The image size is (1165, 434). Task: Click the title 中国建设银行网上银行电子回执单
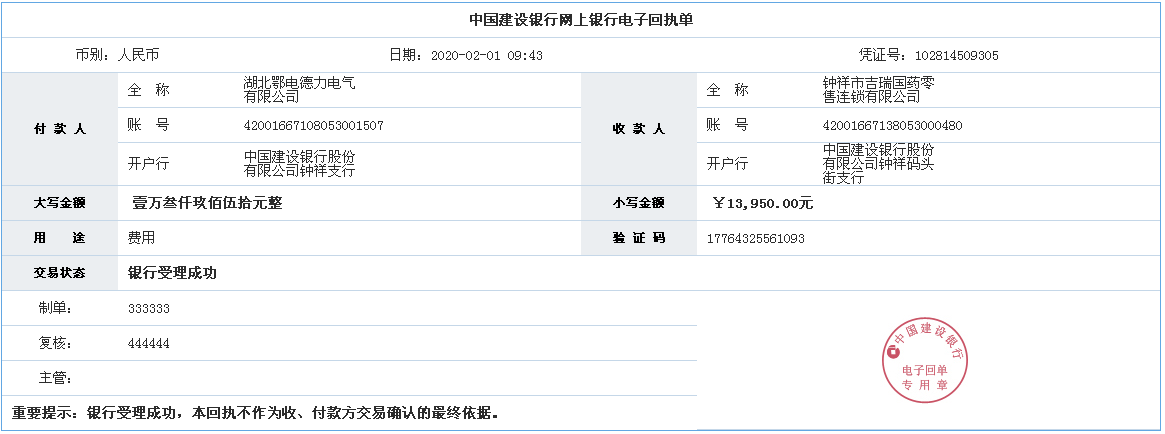[x=581, y=20]
